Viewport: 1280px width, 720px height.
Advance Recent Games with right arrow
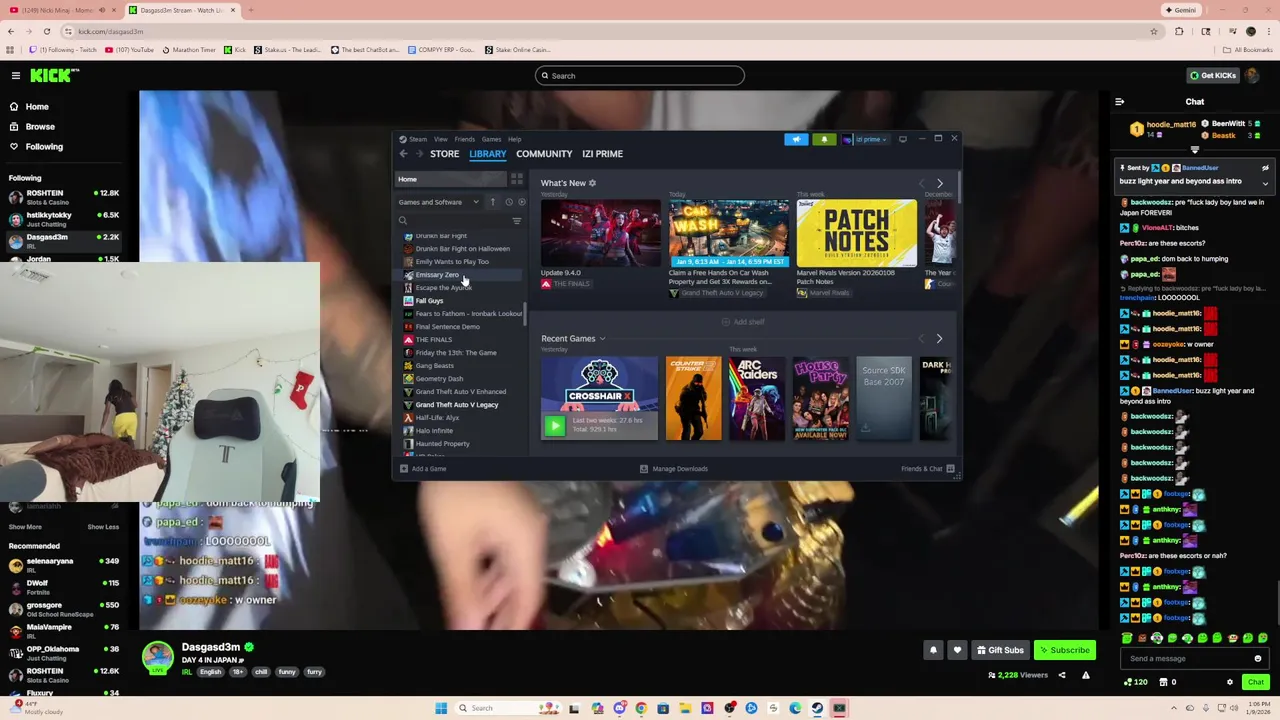(x=939, y=339)
